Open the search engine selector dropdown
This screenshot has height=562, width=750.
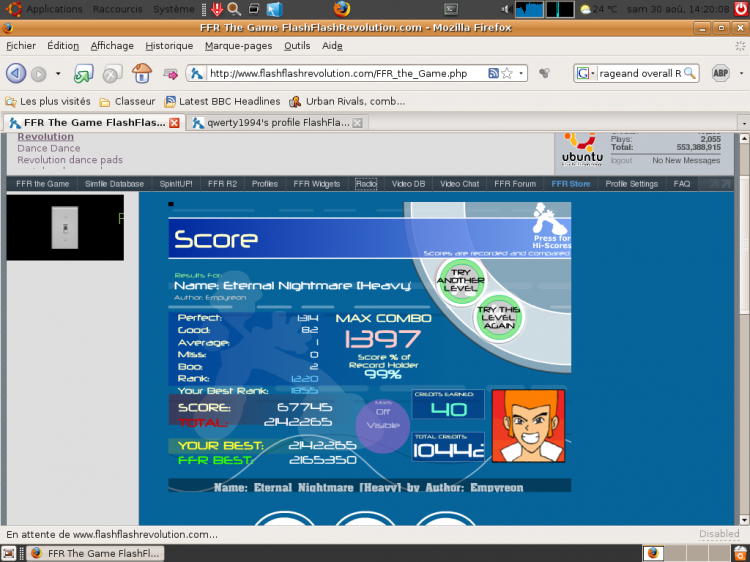(x=593, y=74)
